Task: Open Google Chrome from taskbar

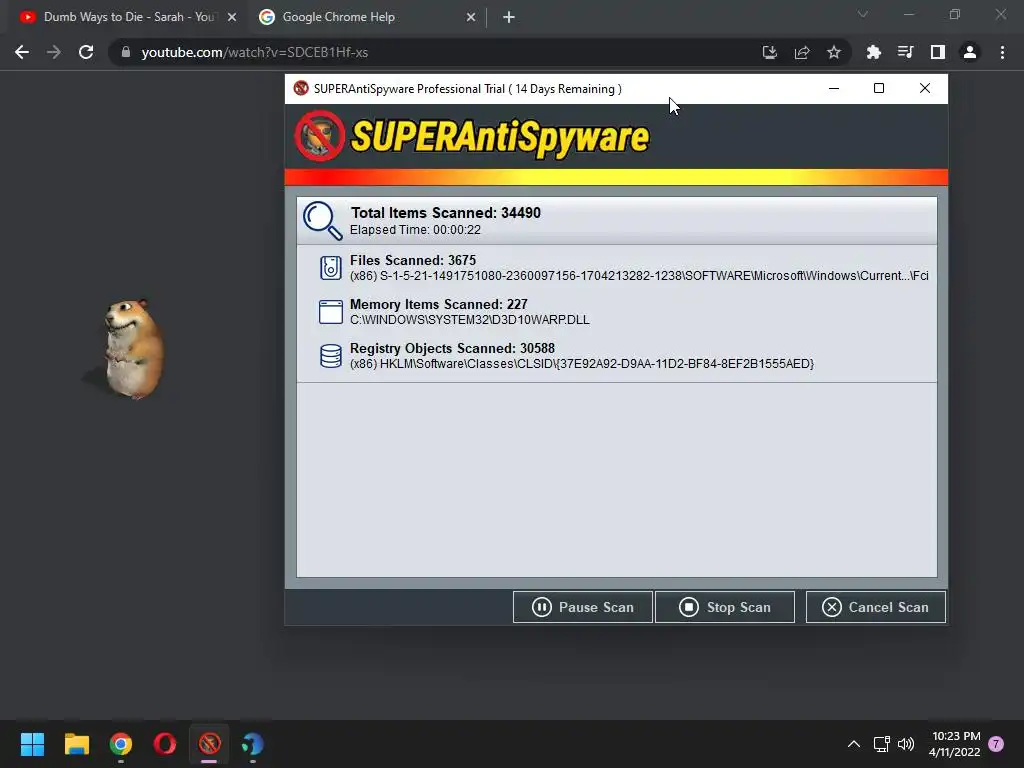Action: tap(121, 744)
